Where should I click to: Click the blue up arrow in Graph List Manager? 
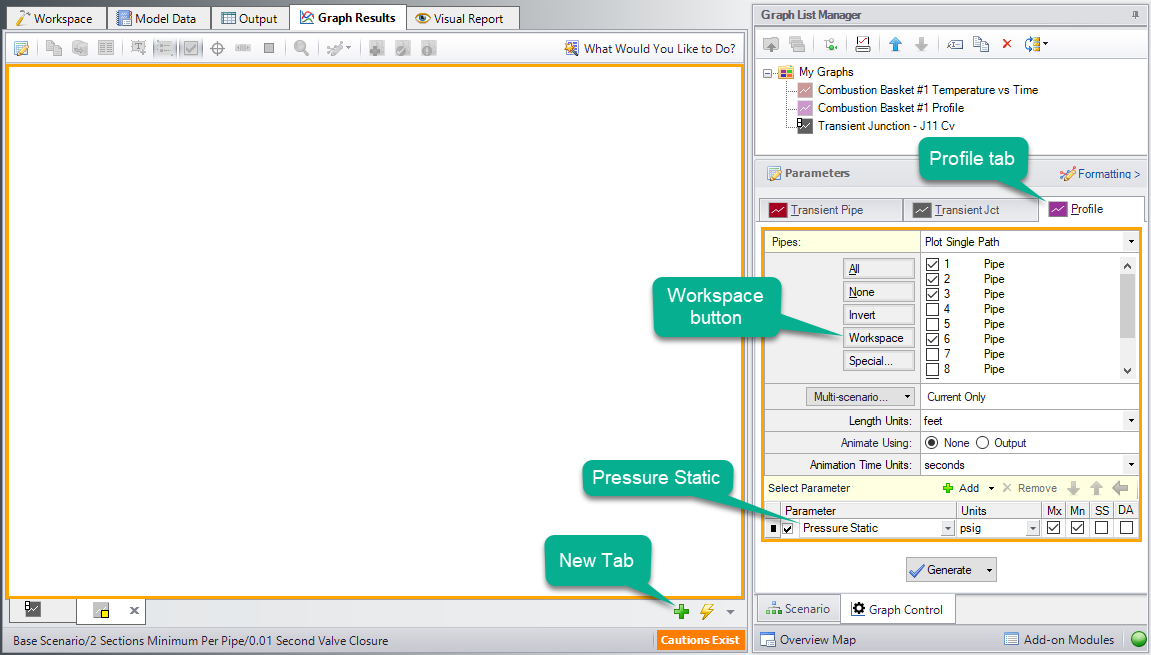tap(895, 44)
